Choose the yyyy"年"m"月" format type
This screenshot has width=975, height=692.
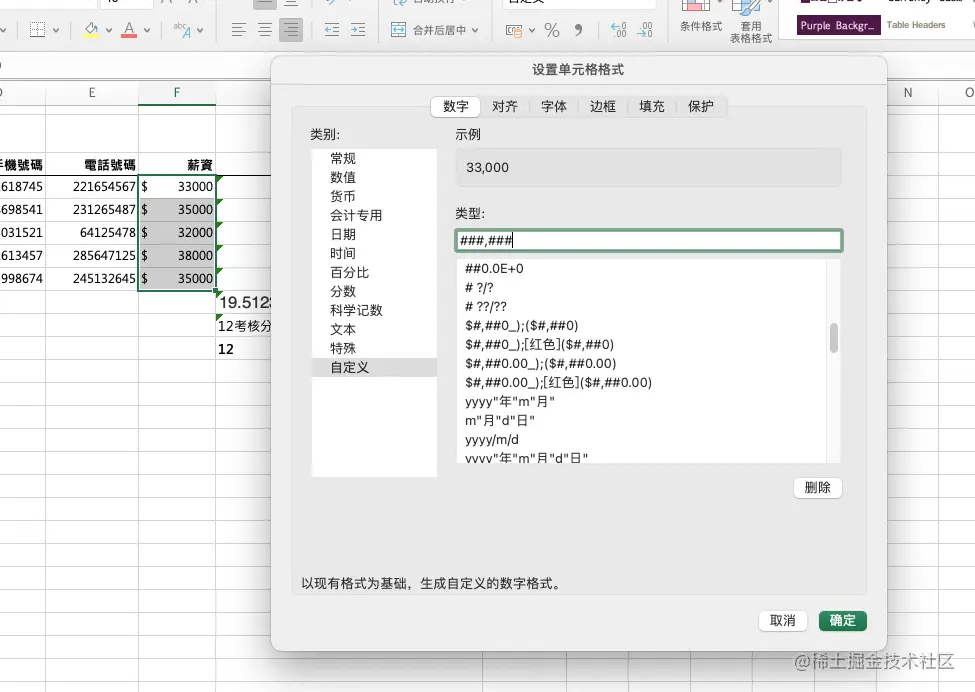[642, 402]
